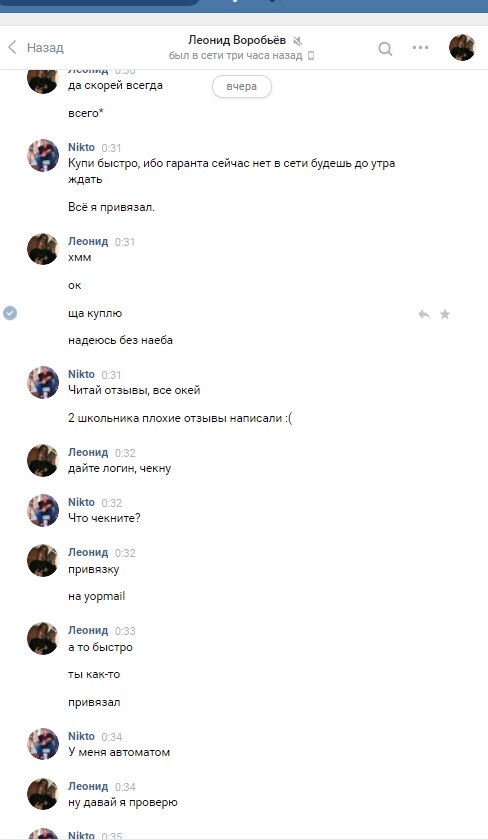Open Nikto's avatar at 0:31 "Купи быстро"
The width and height of the screenshot is (488, 840).
pos(43,155)
